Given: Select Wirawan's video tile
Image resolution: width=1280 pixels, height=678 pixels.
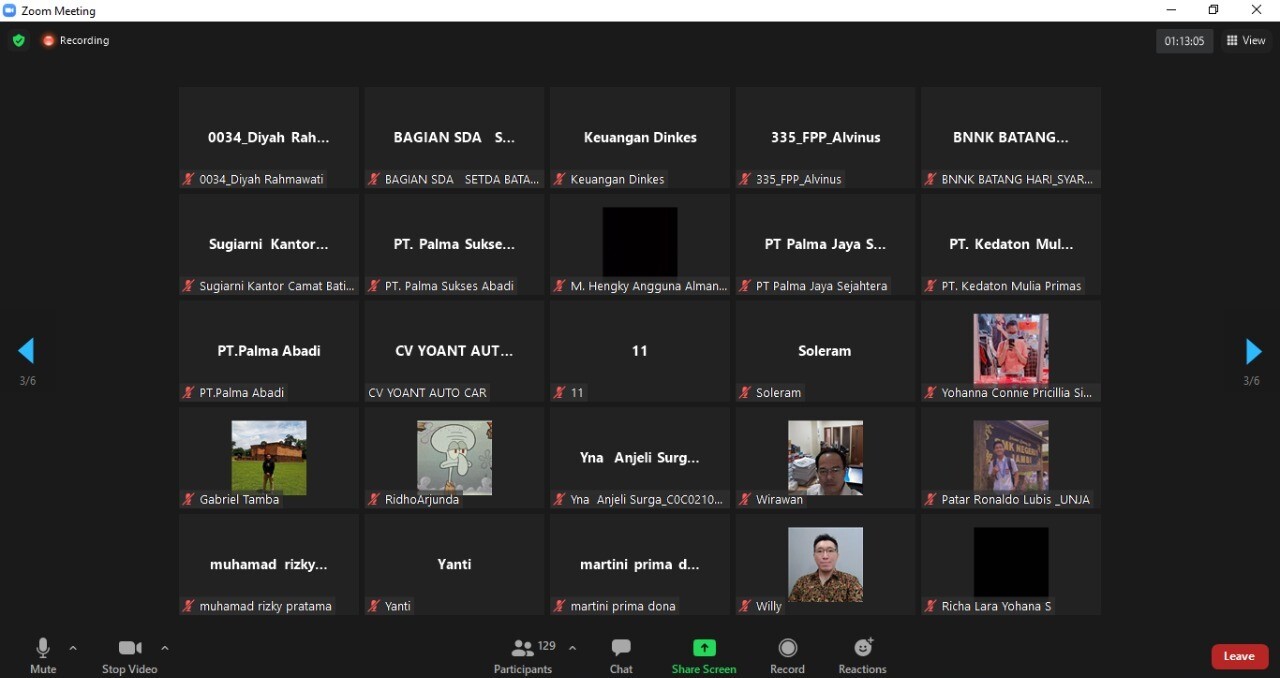Looking at the screenshot, I should click(825, 458).
